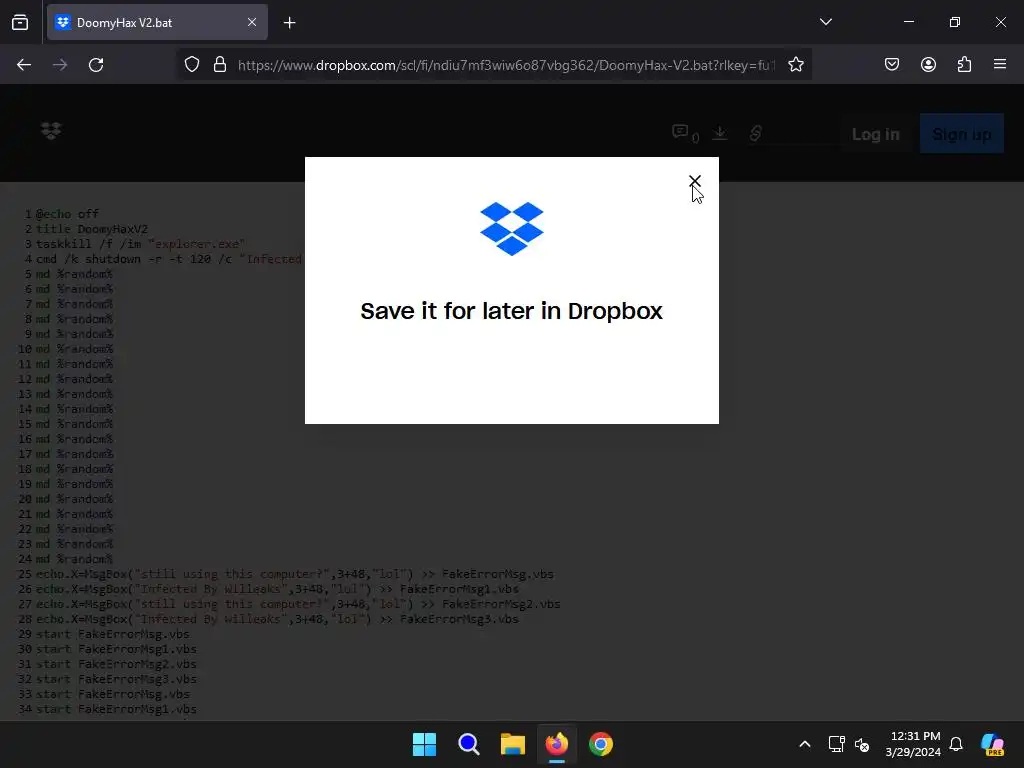Open tracking protection shield icon
The image size is (1024, 768).
point(191,65)
